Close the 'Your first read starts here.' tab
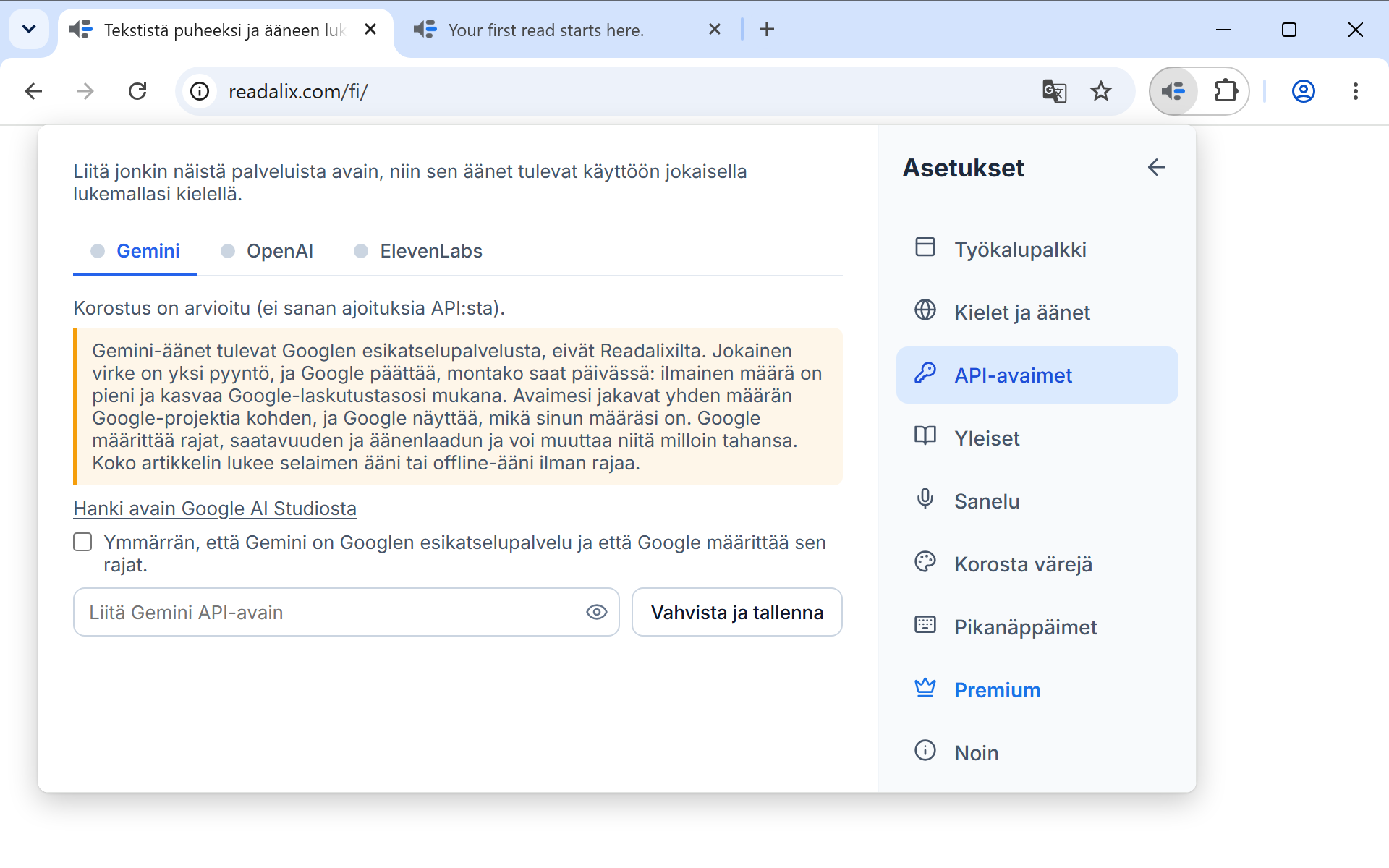Screen dimensions: 1389x868 [715, 30]
